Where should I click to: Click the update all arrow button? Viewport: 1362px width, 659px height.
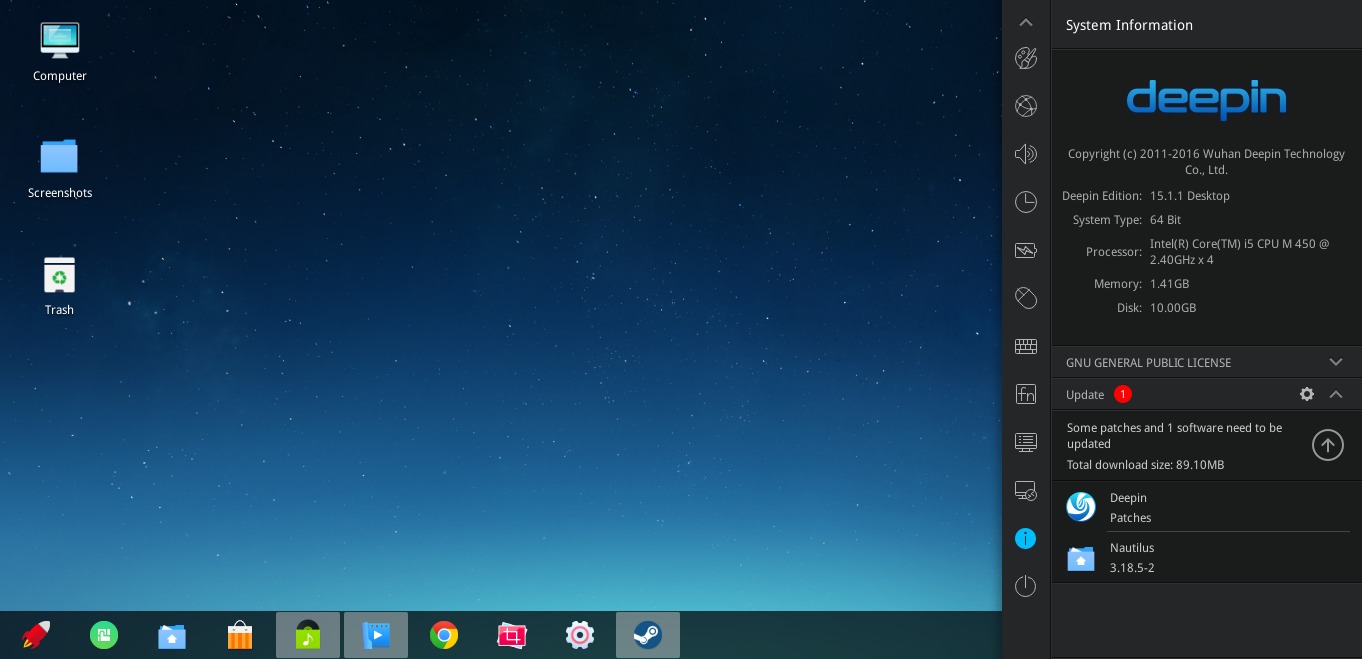(x=1327, y=445)
